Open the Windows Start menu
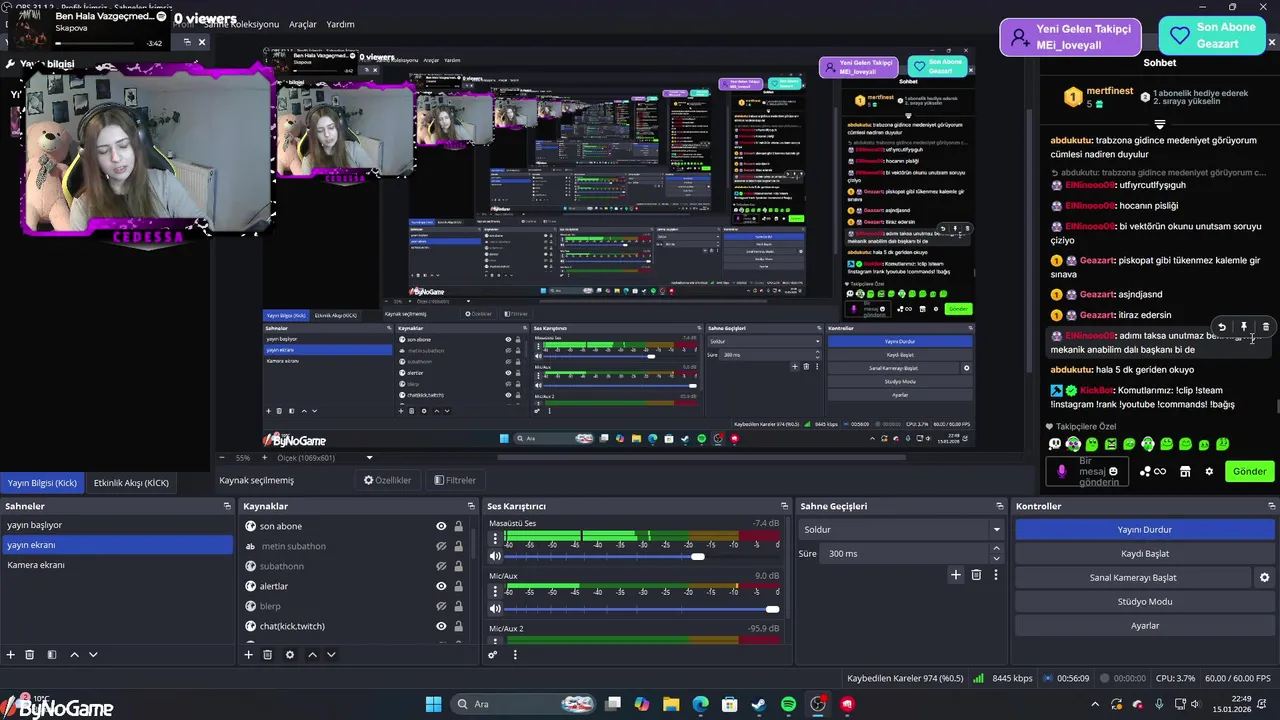 point(433,704)
